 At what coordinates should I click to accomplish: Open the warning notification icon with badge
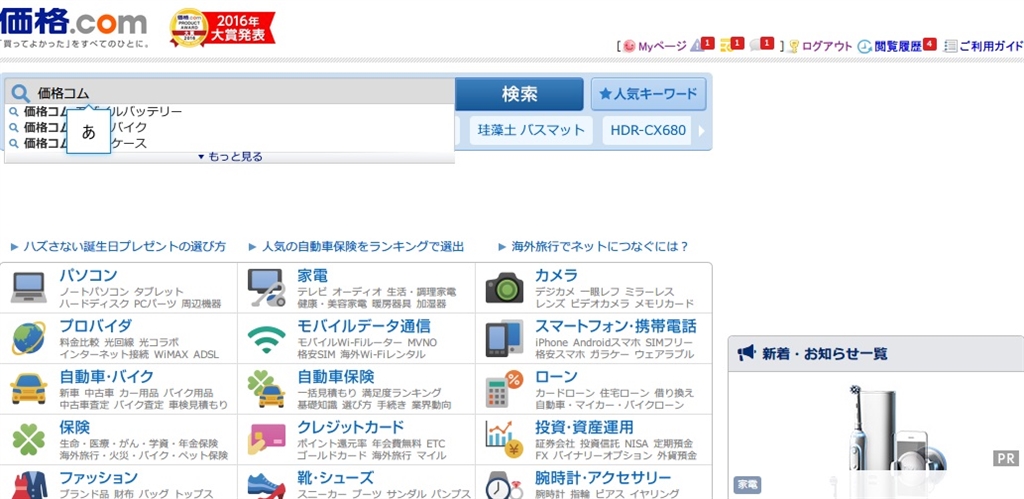click(x=703, y=44)
